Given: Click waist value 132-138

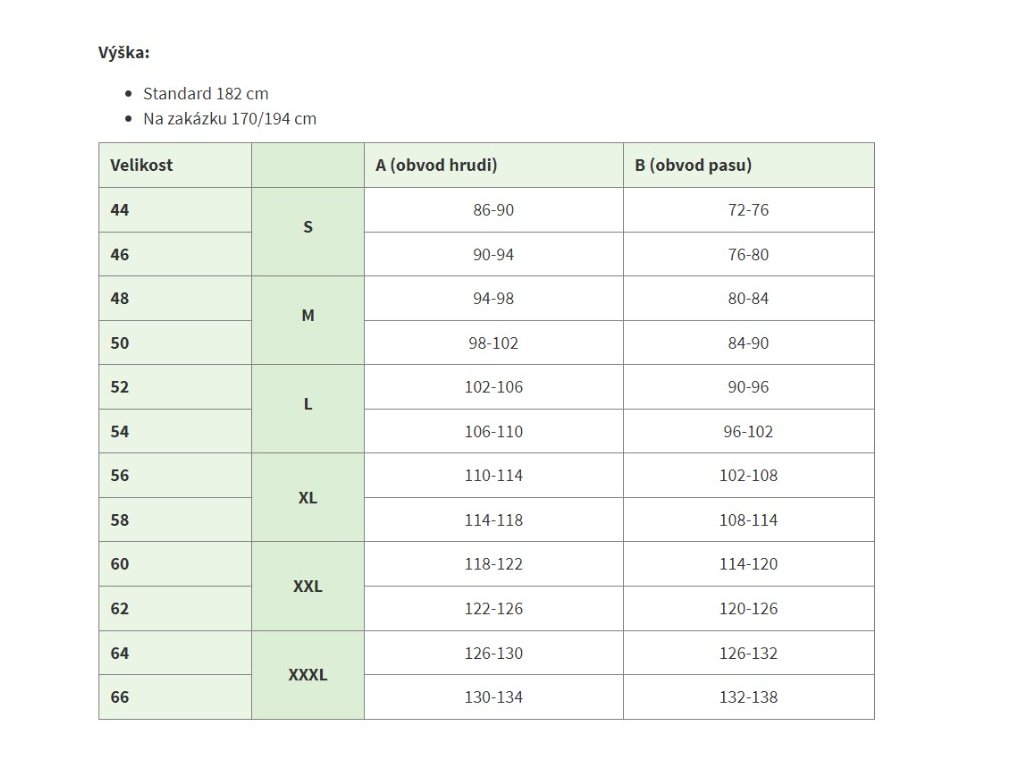Looking at the screenshot, I should (x=748, y=697).
